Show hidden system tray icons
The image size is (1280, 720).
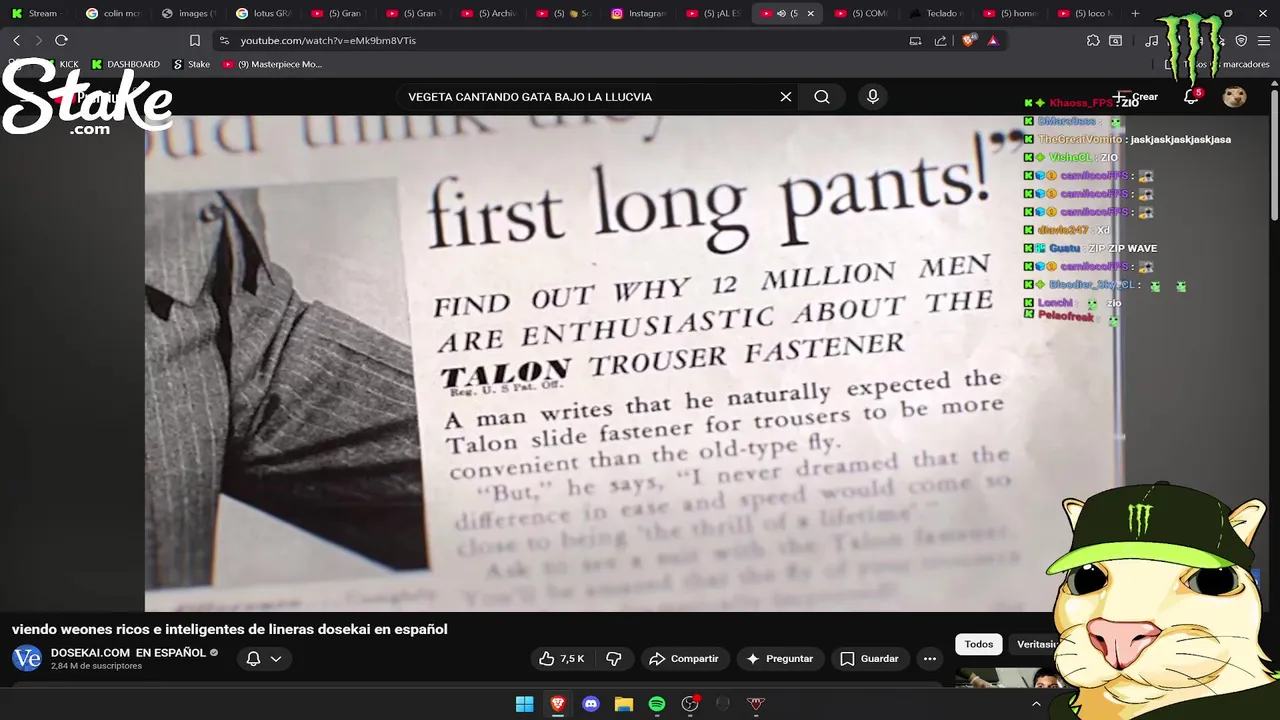click(1036, 704)
